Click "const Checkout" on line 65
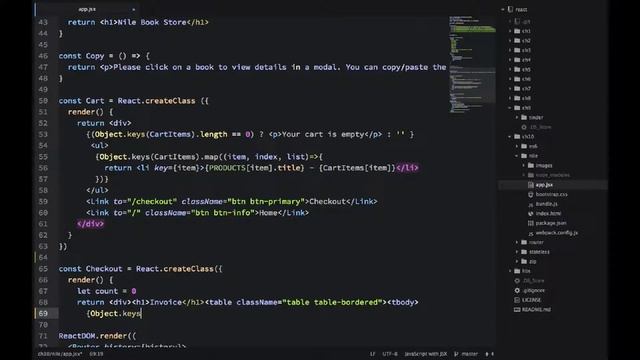The image size is (640, 360). [x=90, y=269]
